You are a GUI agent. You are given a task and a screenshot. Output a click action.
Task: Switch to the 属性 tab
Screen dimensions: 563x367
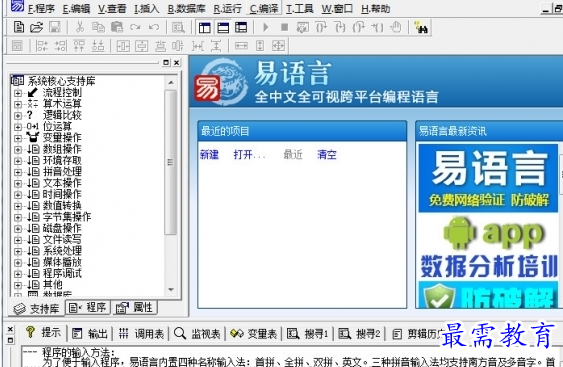(x=135, y=307)
